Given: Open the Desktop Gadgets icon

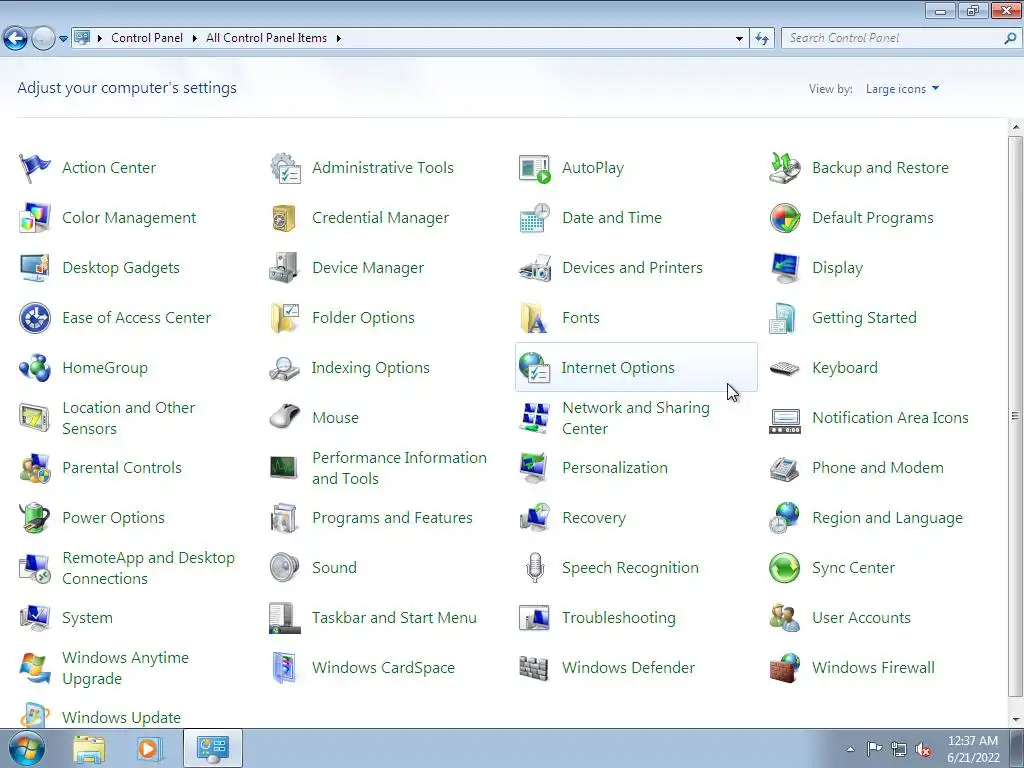Looking at the screenshot, I should [x=35, y=268].
